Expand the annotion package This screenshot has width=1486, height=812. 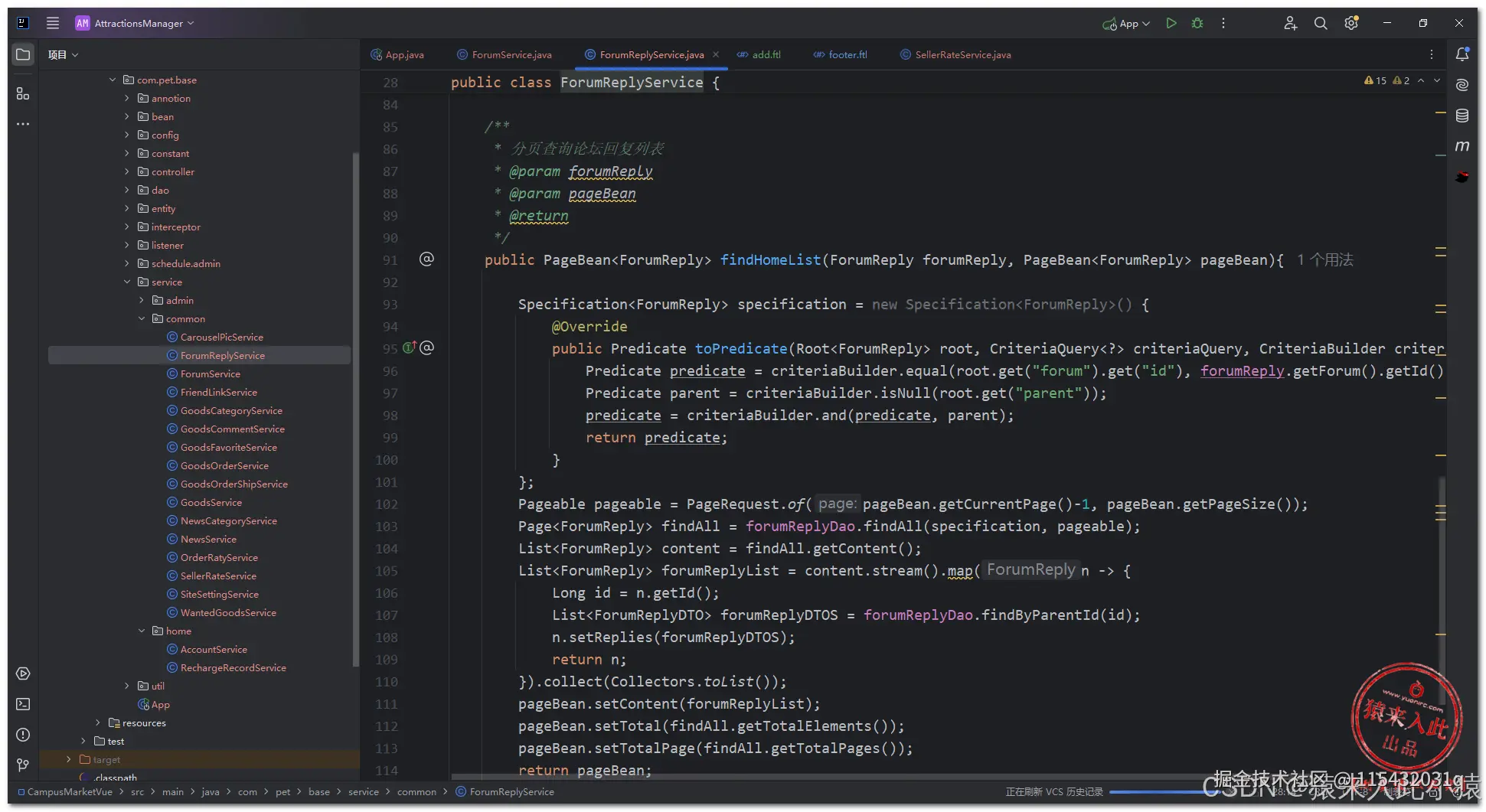click(127, 98)
